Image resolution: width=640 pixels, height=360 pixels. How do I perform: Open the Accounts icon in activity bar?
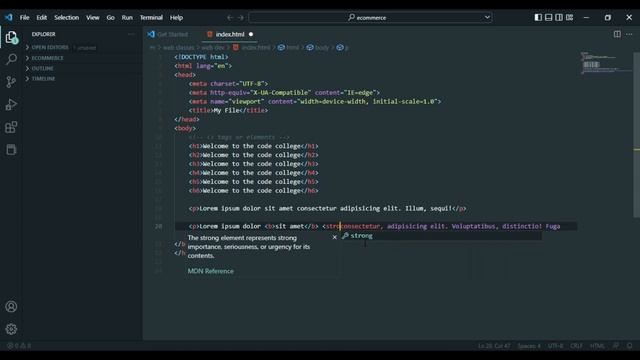point(11,307)
